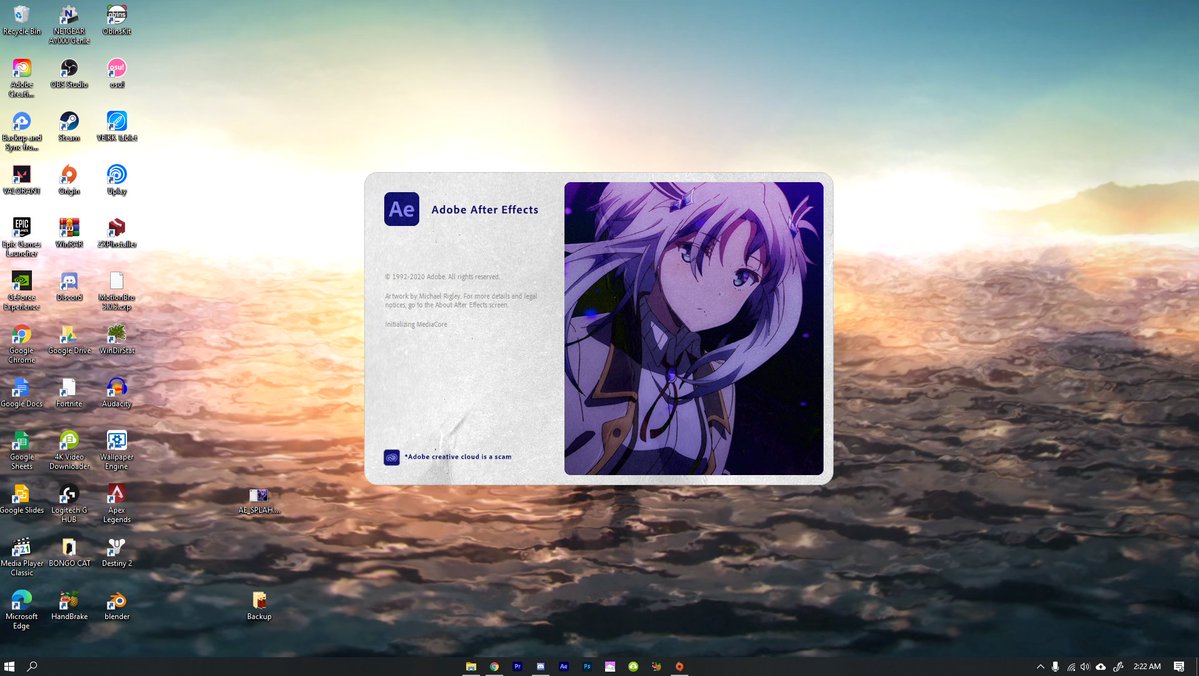
Task: Click the Creative Cloud icon on the splash screen
Action: click(392, 457)
